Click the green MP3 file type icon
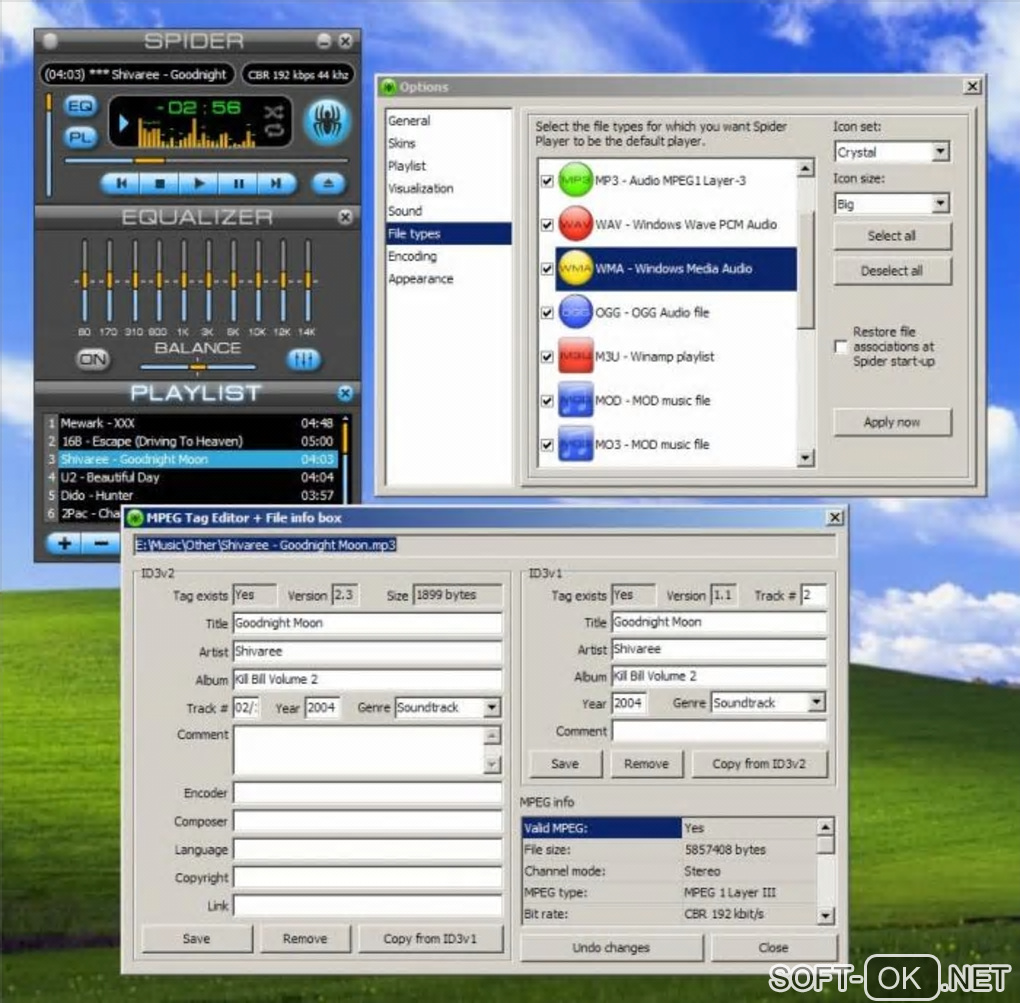Screen dimensions: 1020x1003 pos(576,180)
